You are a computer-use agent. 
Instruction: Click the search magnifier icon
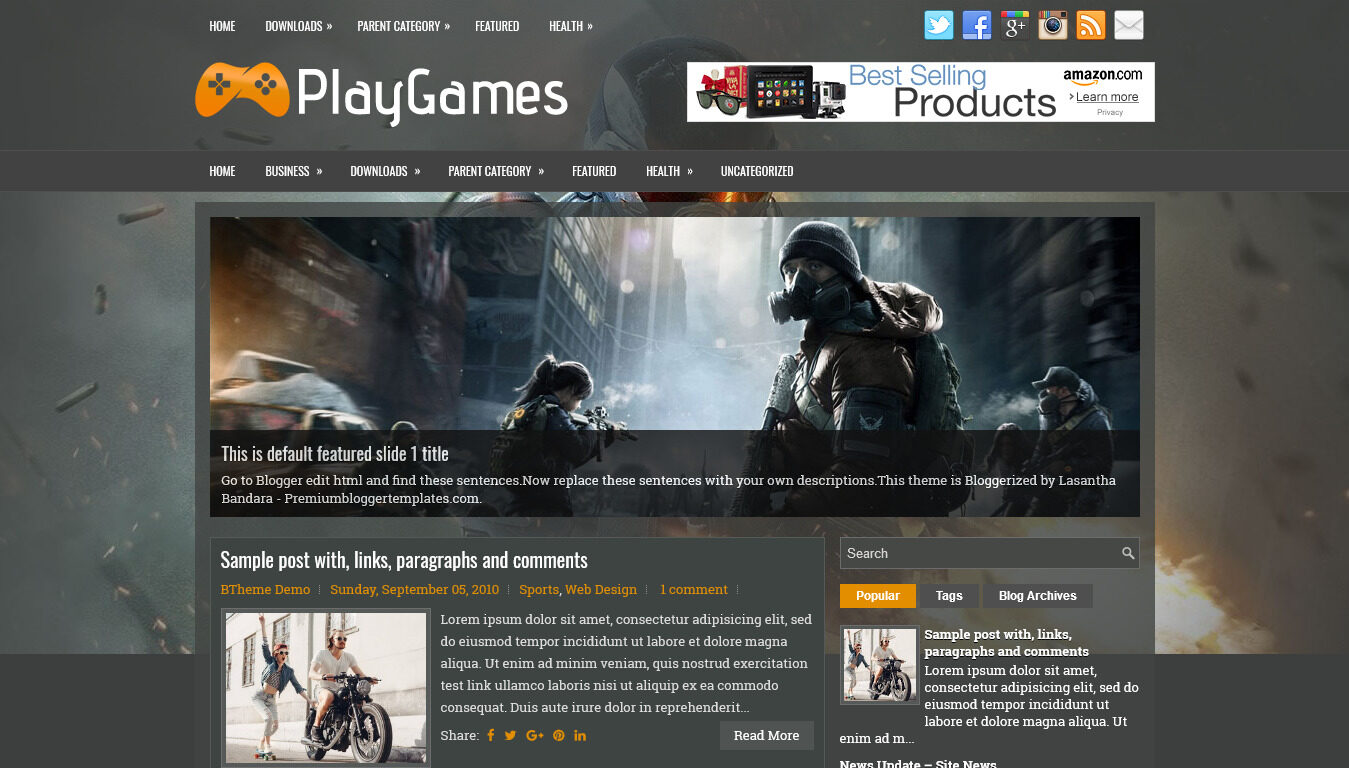tap(1128, 553)
